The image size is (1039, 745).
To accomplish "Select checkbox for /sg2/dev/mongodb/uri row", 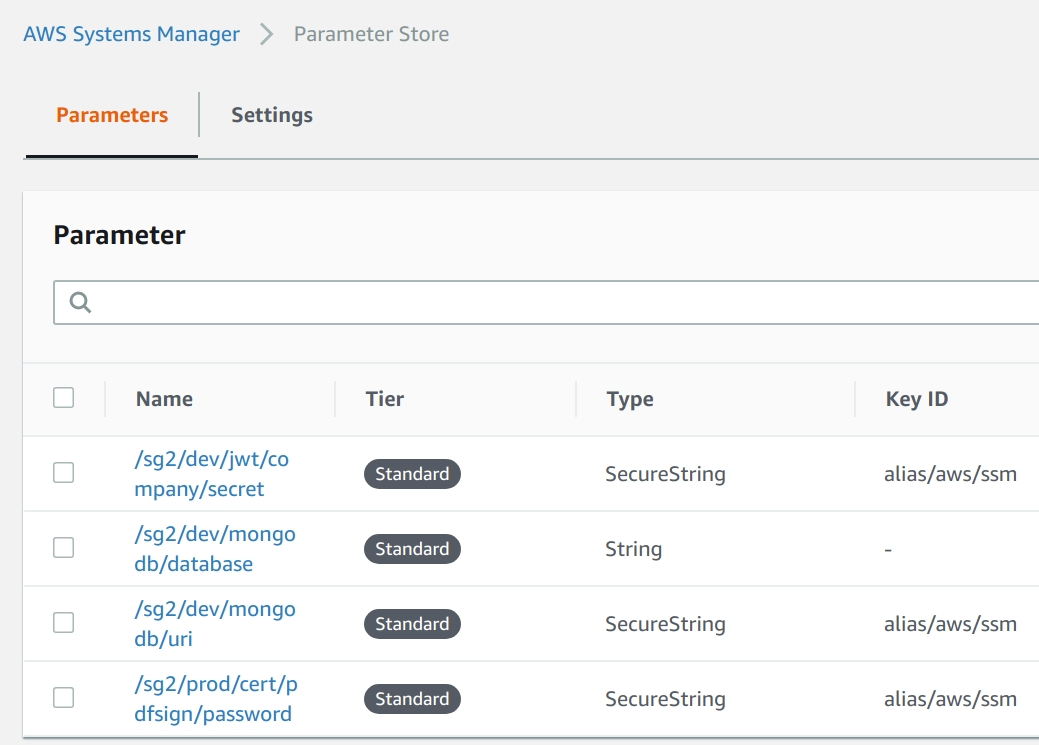I will pyautogui.click(x=64, y=622).
